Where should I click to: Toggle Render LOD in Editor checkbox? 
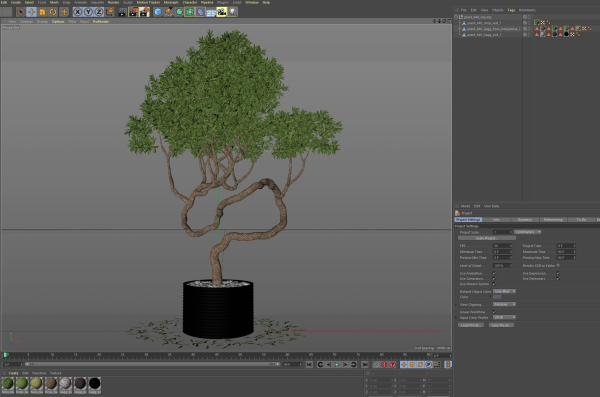coord(558,265)
